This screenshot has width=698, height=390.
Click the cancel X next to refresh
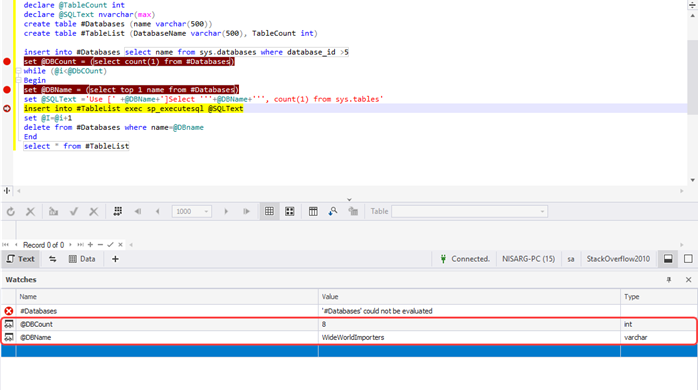30,211
